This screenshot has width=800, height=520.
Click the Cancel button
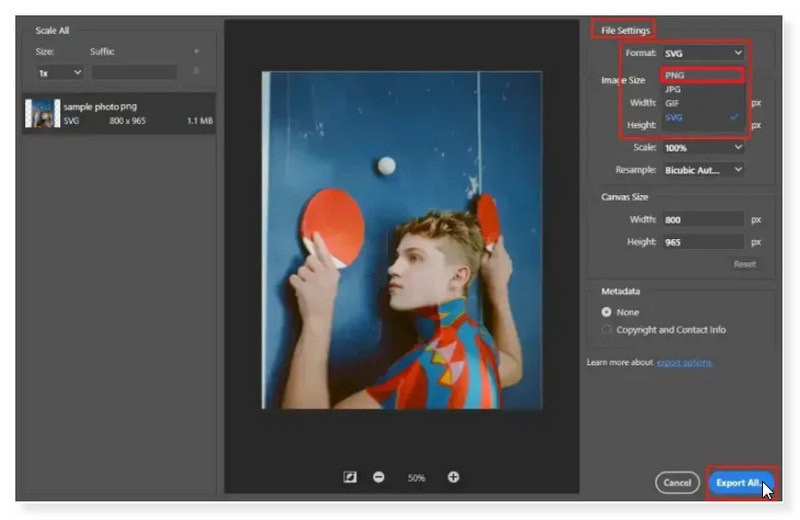tap(677, 483)
